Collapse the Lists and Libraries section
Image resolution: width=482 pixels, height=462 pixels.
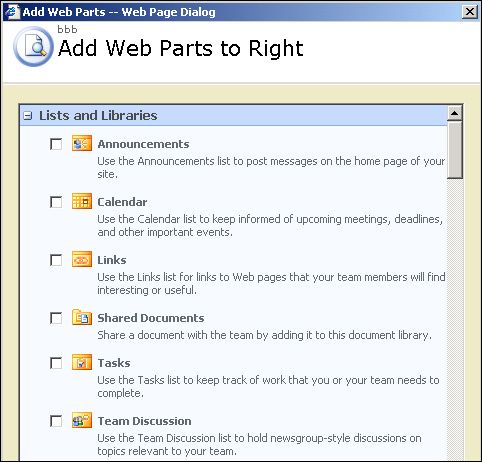tap(28, 116)
